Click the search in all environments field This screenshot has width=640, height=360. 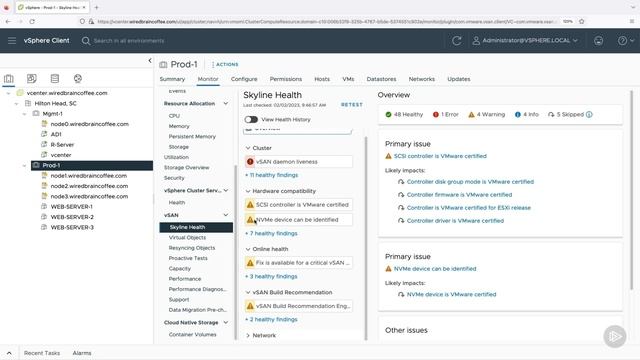click(129, 40)
